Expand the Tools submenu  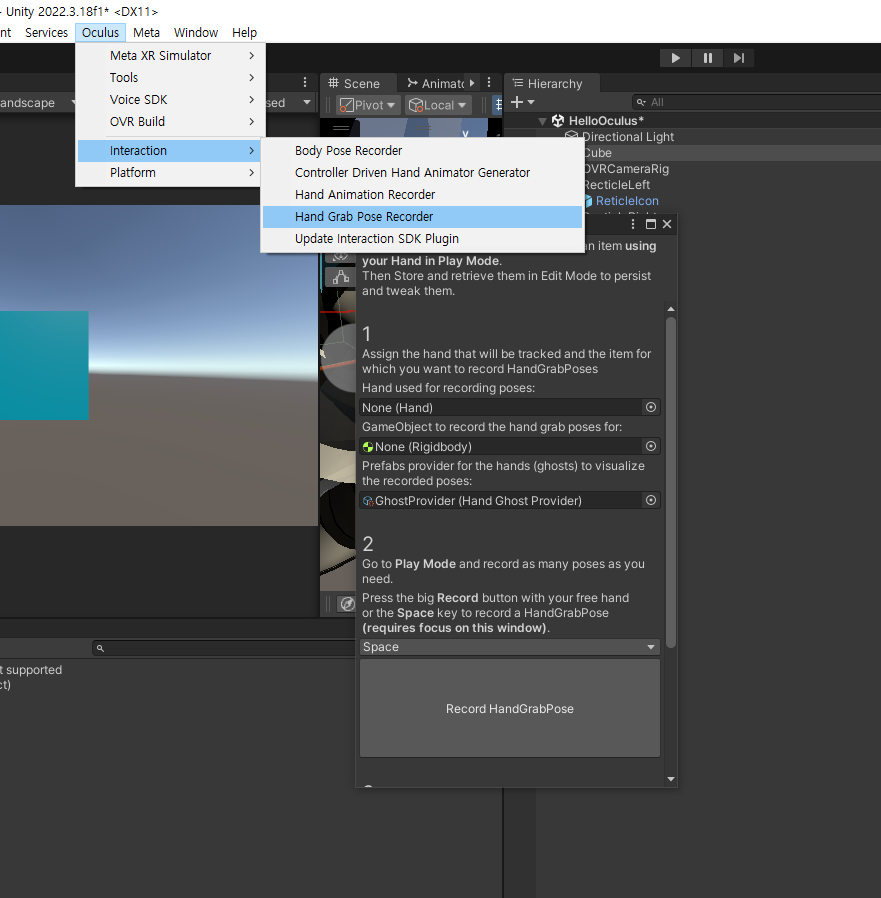pos(170,77)
